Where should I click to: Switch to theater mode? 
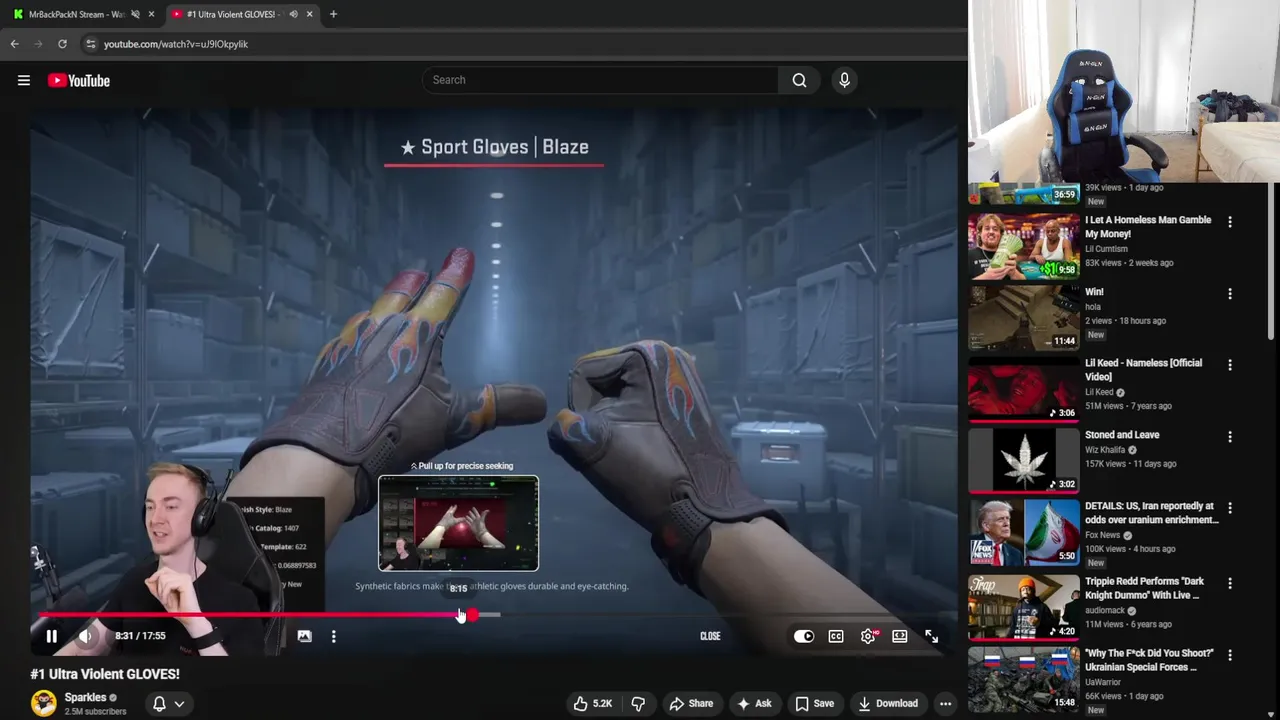tap(900, 636)
